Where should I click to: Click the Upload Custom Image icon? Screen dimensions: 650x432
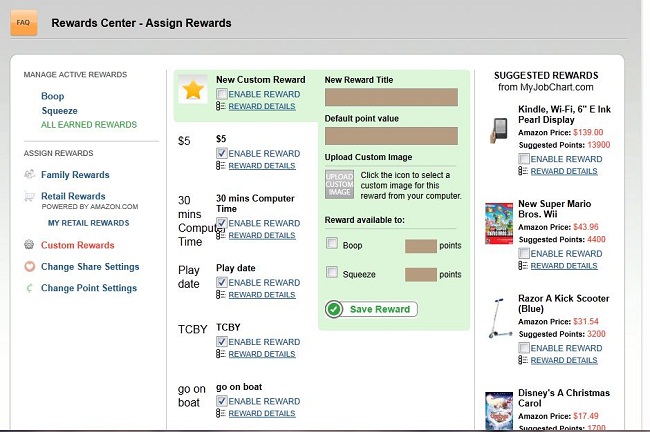[x=339, y=184]
